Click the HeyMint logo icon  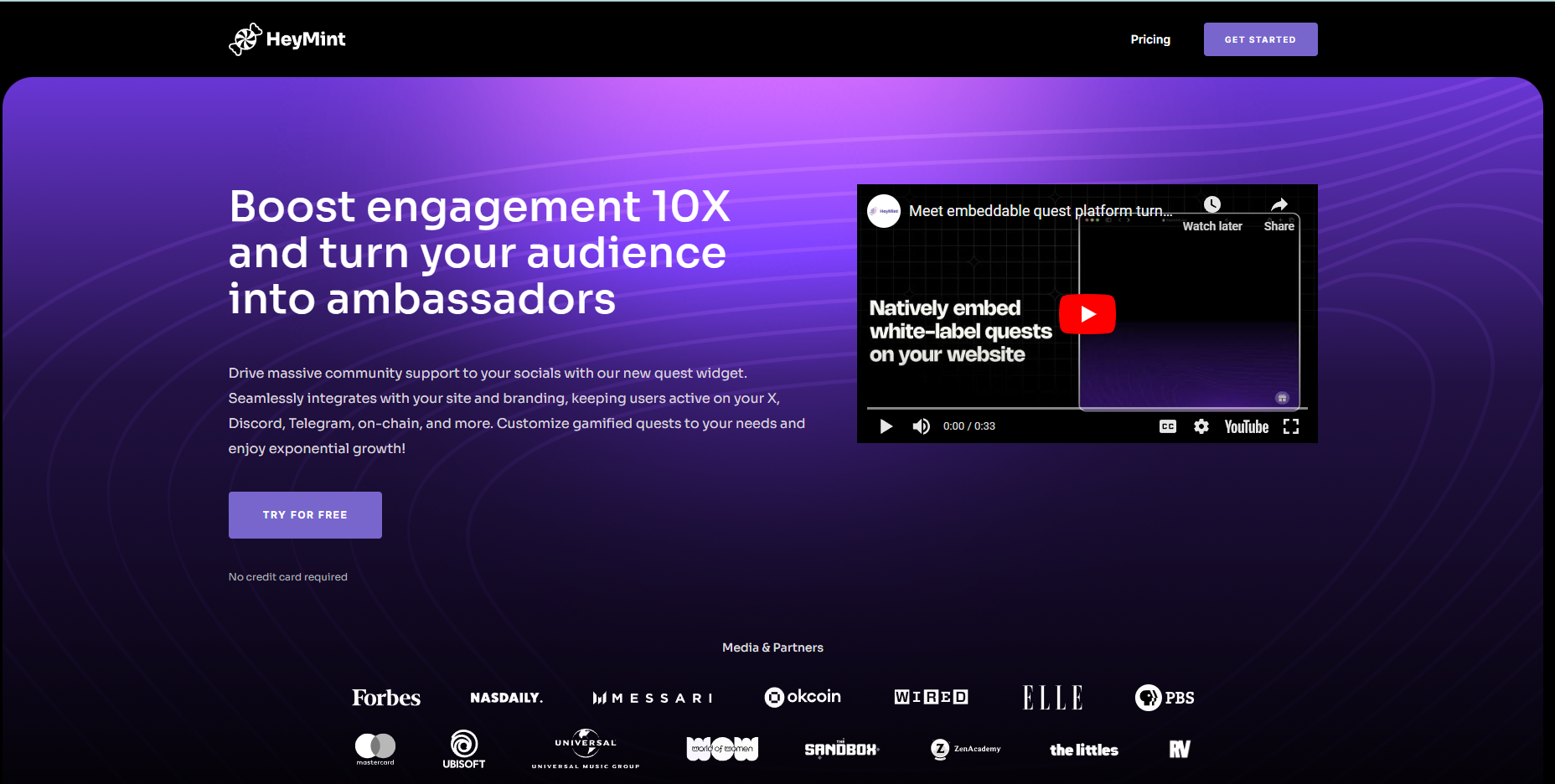(x=245, y=39)
